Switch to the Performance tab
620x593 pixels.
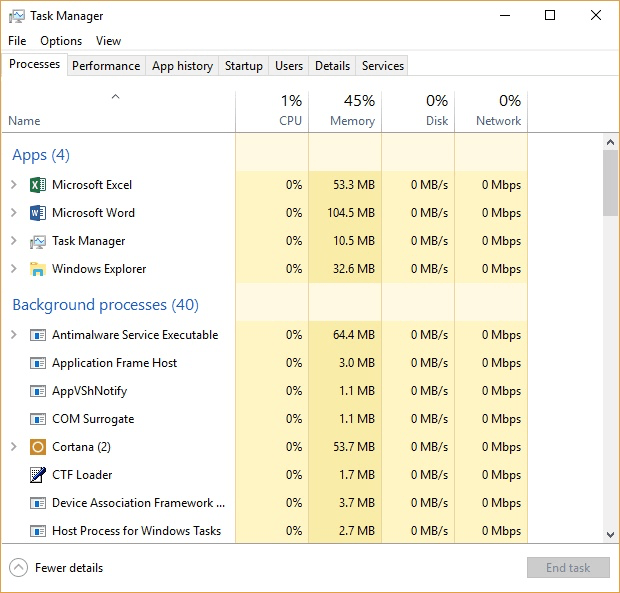pos(106,66)
